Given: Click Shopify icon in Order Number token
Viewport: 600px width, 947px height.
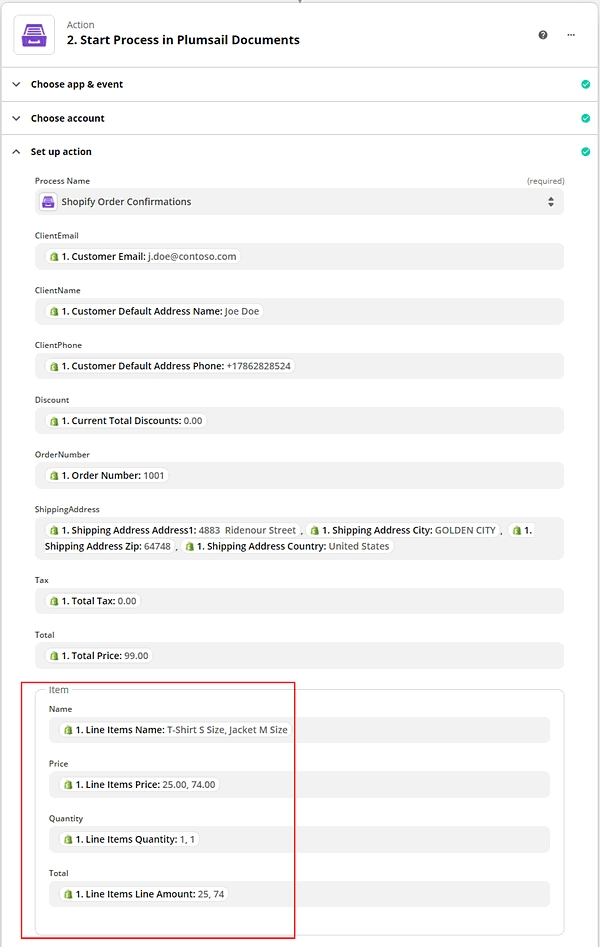Looking at the screenshot, I should click(x=54, y=476).
